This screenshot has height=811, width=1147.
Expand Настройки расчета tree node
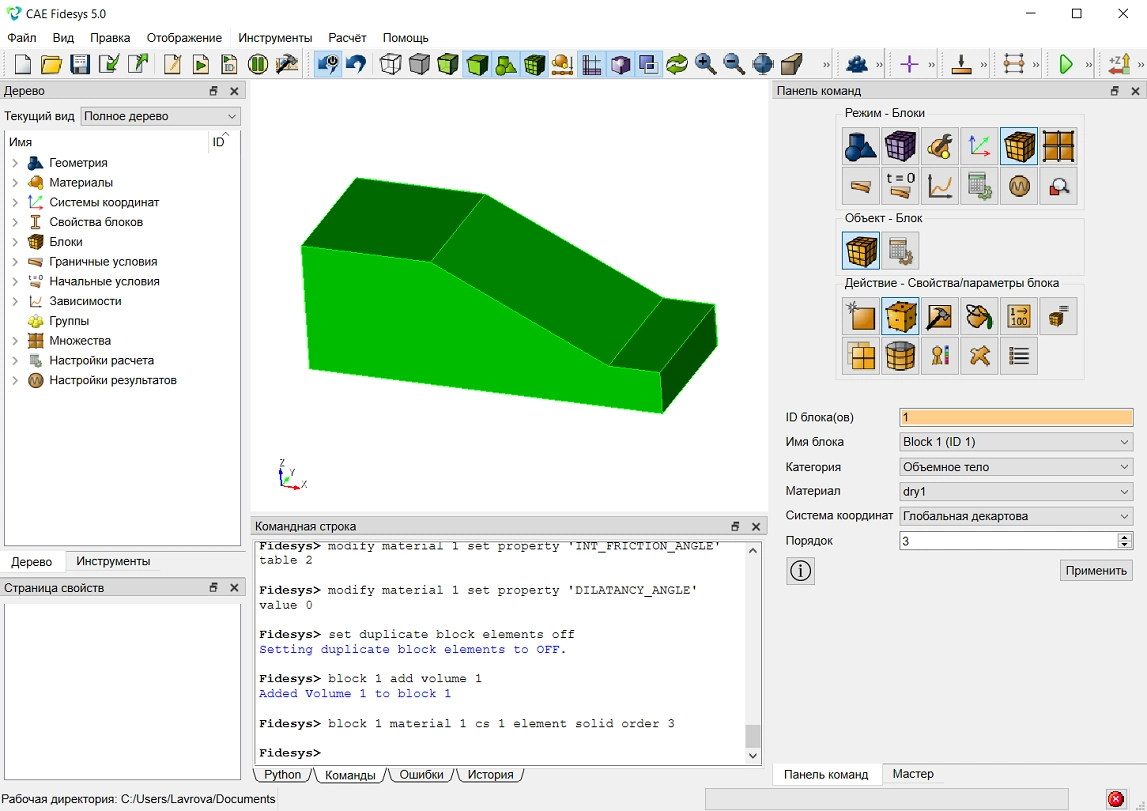[x=15, y=361]
